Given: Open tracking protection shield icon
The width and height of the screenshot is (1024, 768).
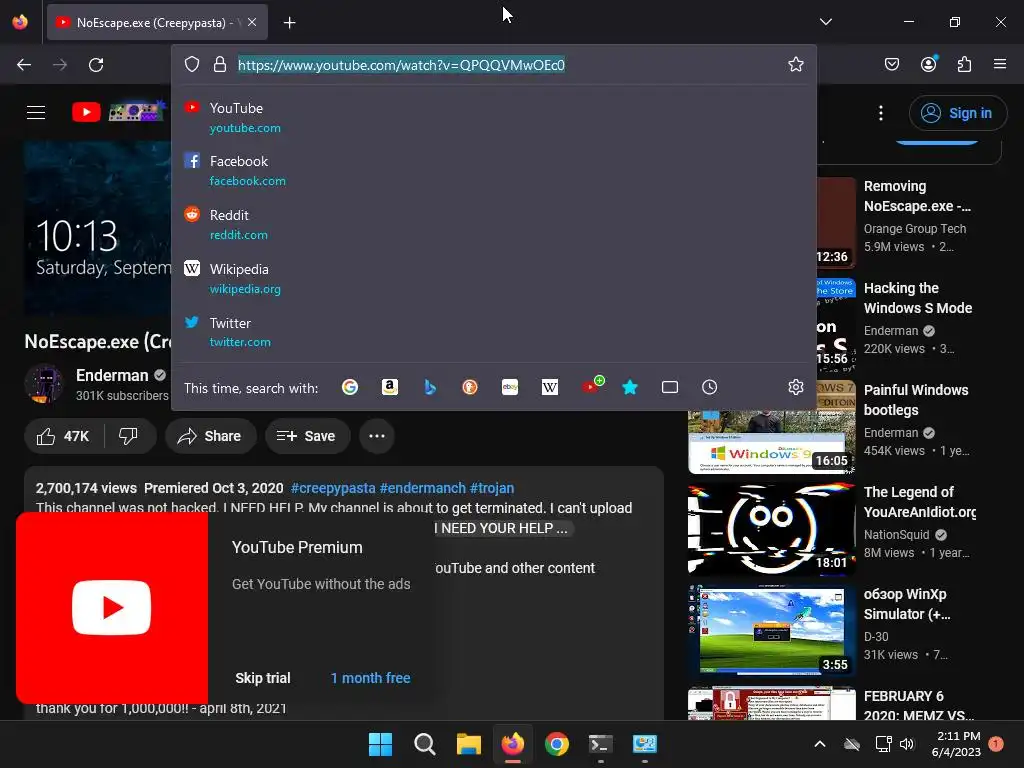Looking at the screenshot, I should pos(191,64).
